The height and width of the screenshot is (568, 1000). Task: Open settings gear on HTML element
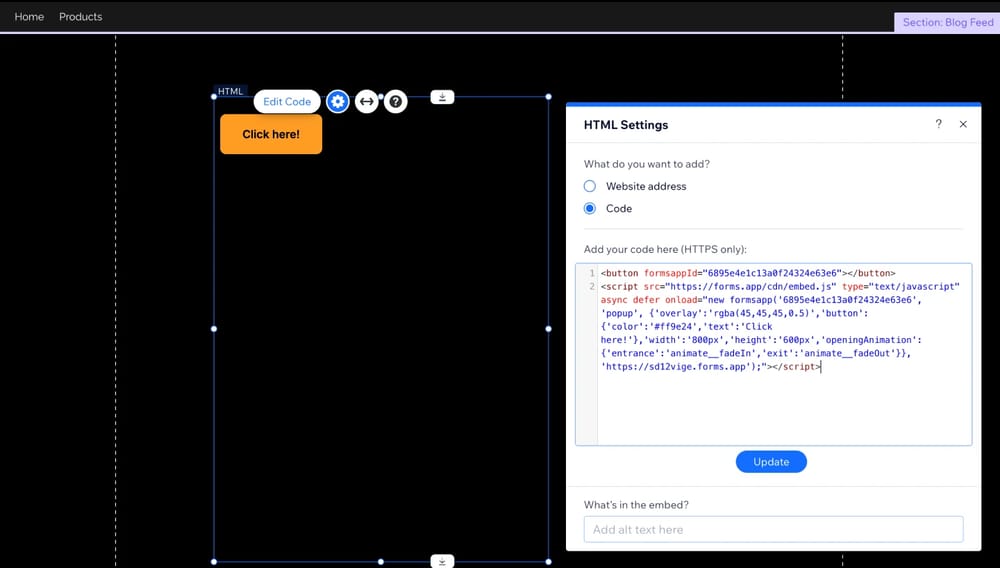pos(337,101)
